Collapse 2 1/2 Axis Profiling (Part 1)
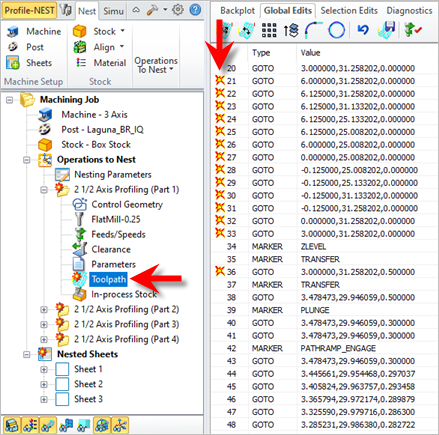The width and height of the screenshot is (439, 435). [44, 190]
